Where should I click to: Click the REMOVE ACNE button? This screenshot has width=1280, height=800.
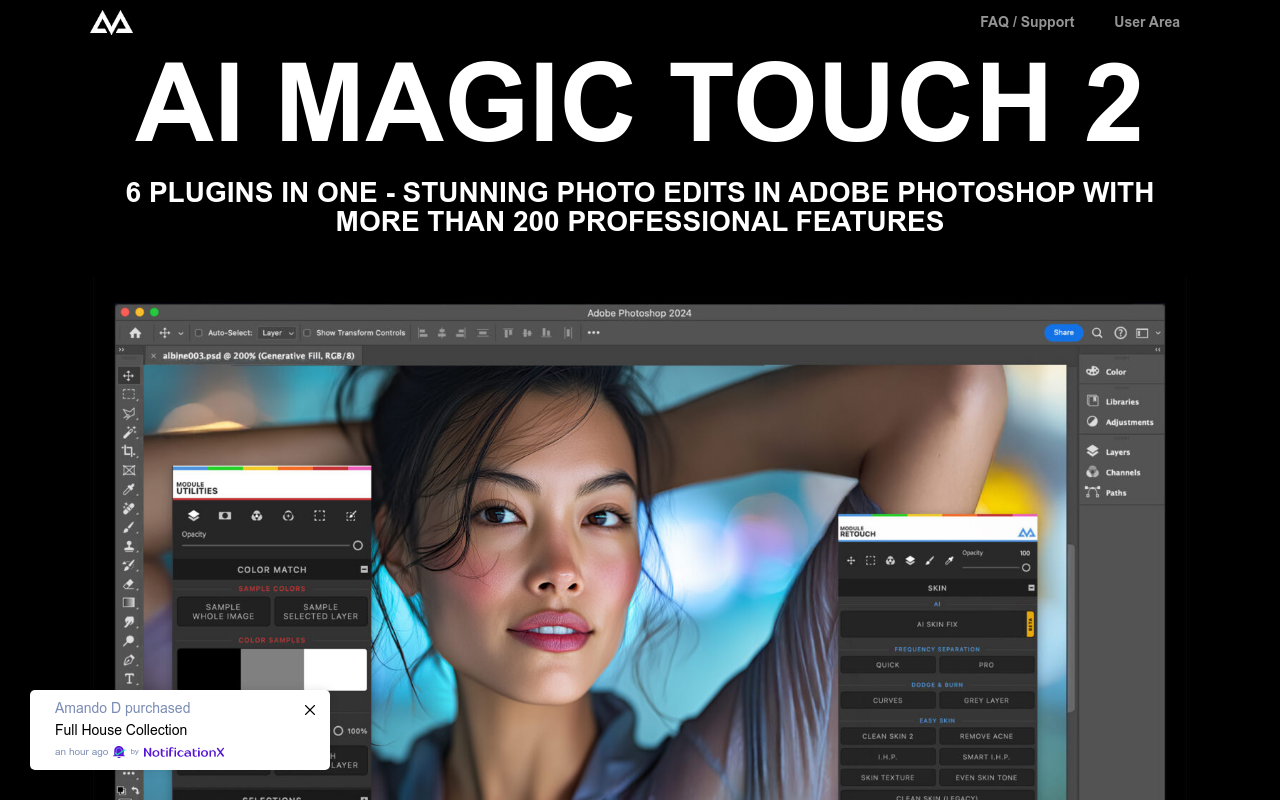[987, 736]
